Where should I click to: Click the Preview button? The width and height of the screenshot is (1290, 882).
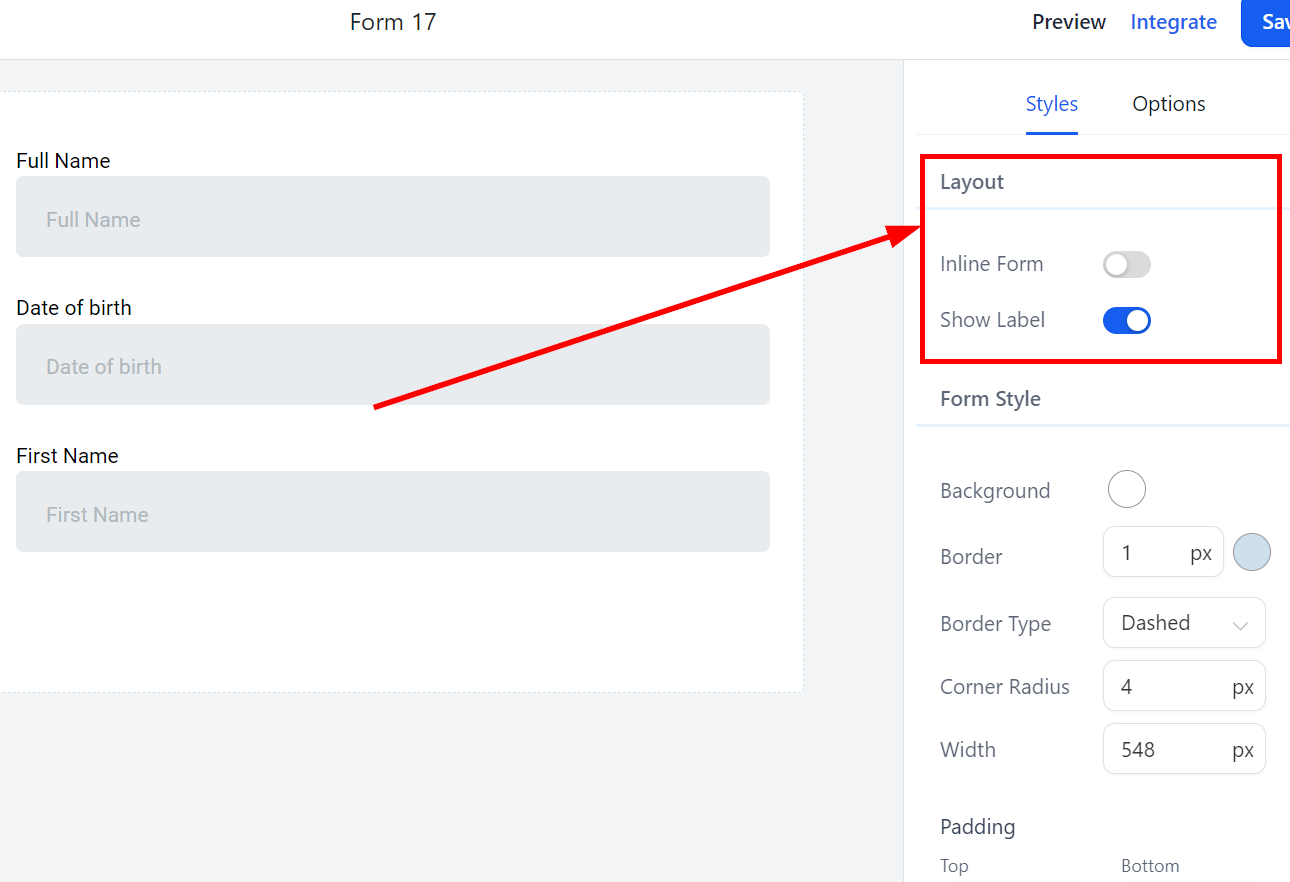click(x=1069, y=22)
